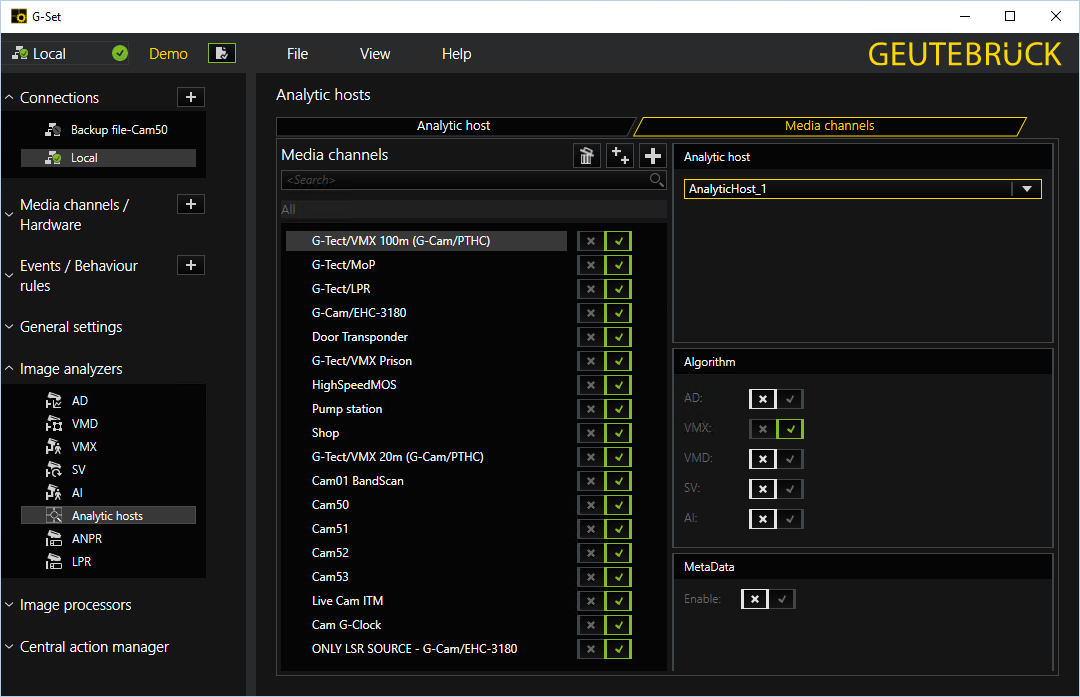Expand Media channels / Hardware section
This screenshot has height=697, width=1080.
pyautogui.click(x=9, y=214)
